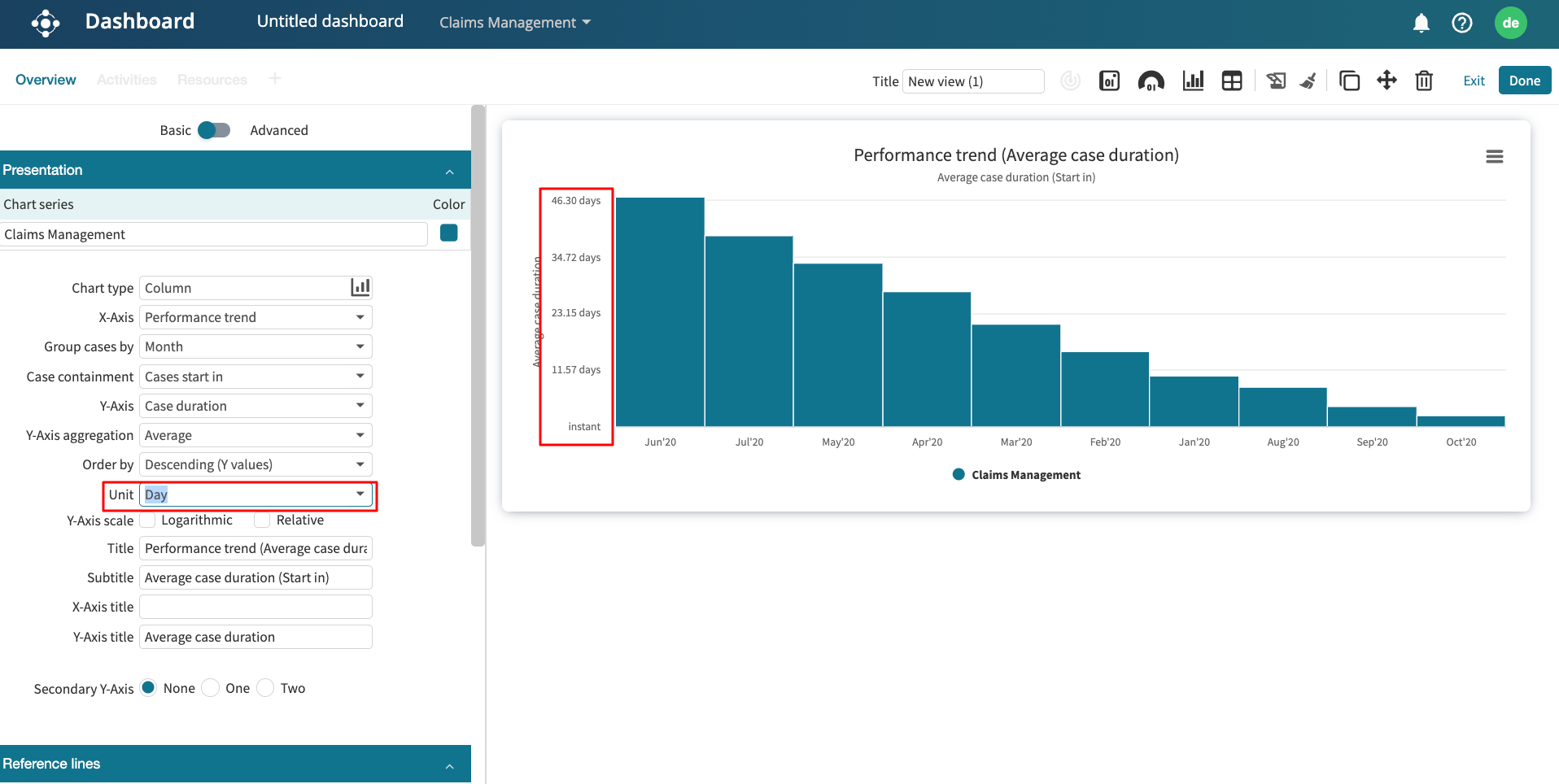The image size is (1559, 784).
Task: Enable the Logarithmic Y-Axis scale checkbox
Action: click(148, 520)
